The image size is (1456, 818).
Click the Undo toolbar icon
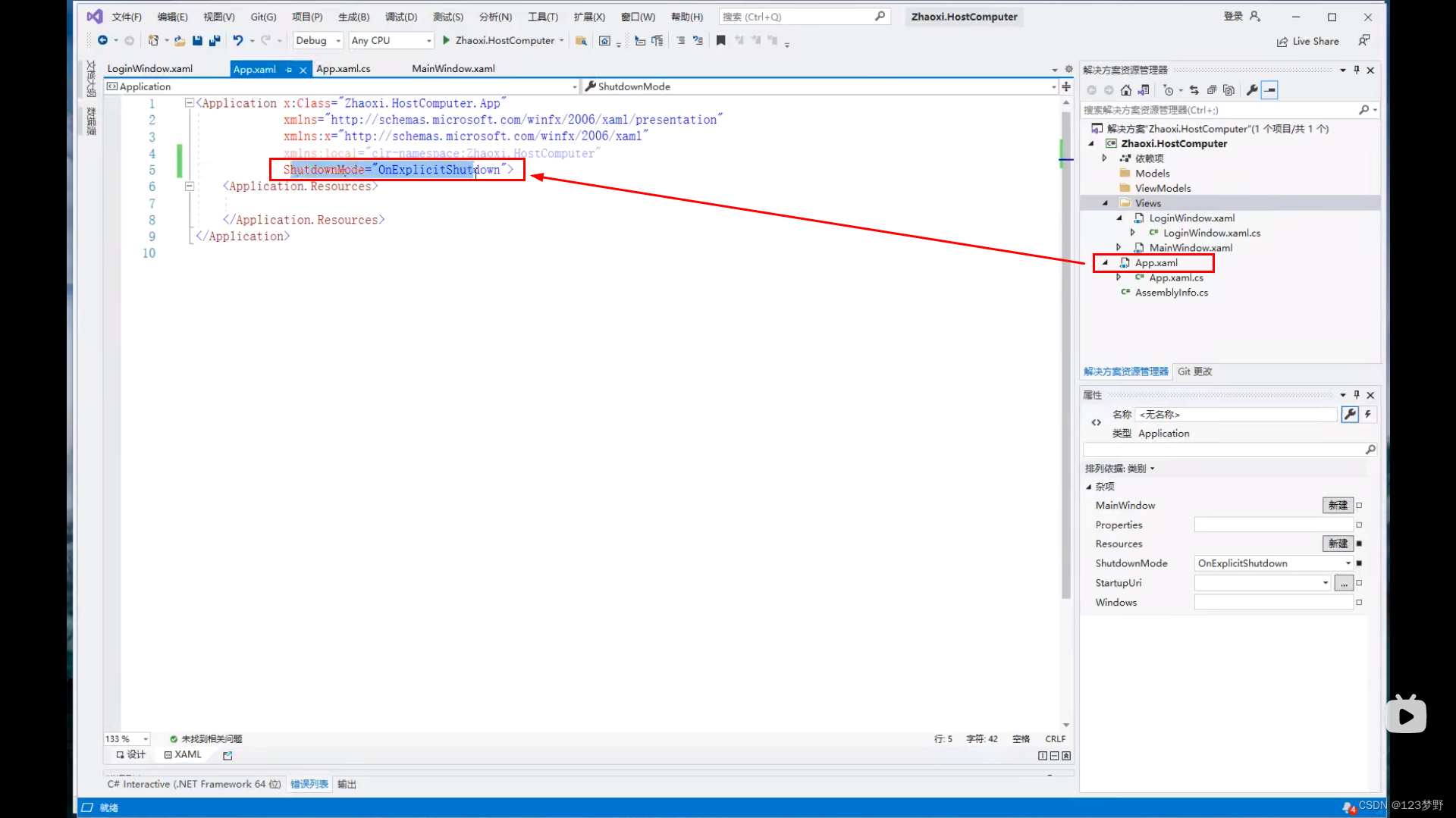pos(238,40)
